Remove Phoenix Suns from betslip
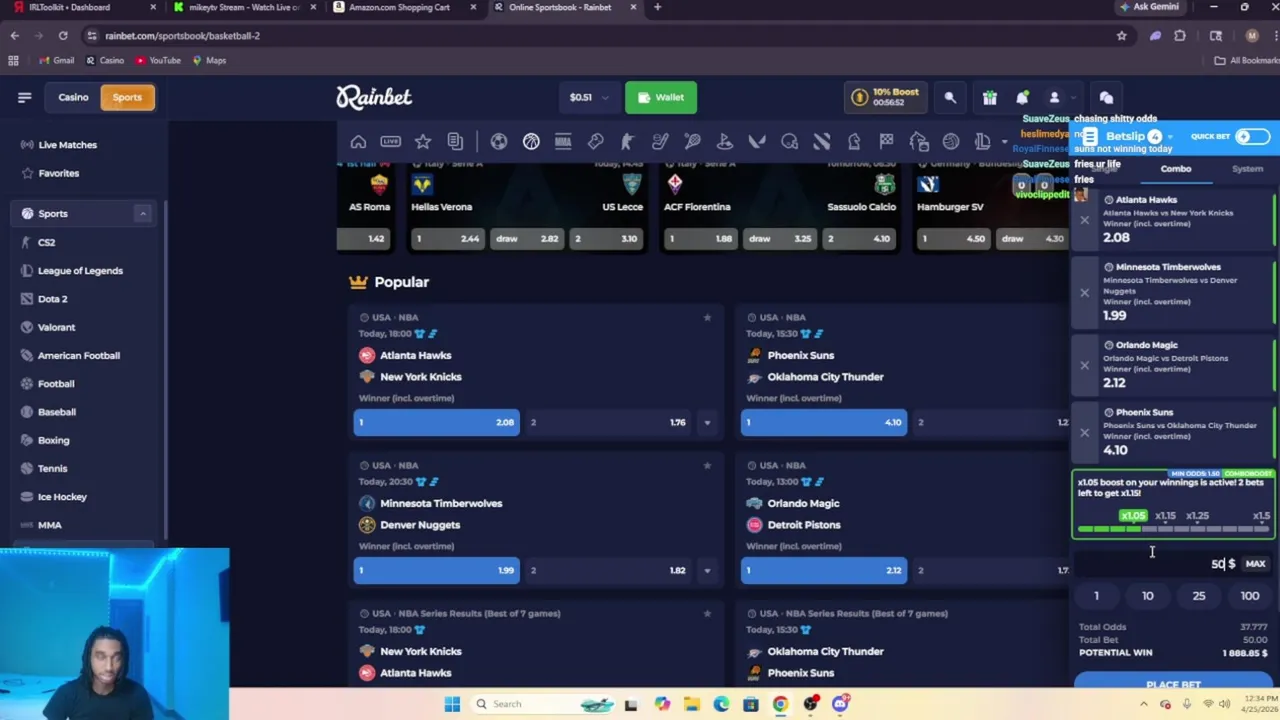The image size is (1280, 720). point(1084,432)
